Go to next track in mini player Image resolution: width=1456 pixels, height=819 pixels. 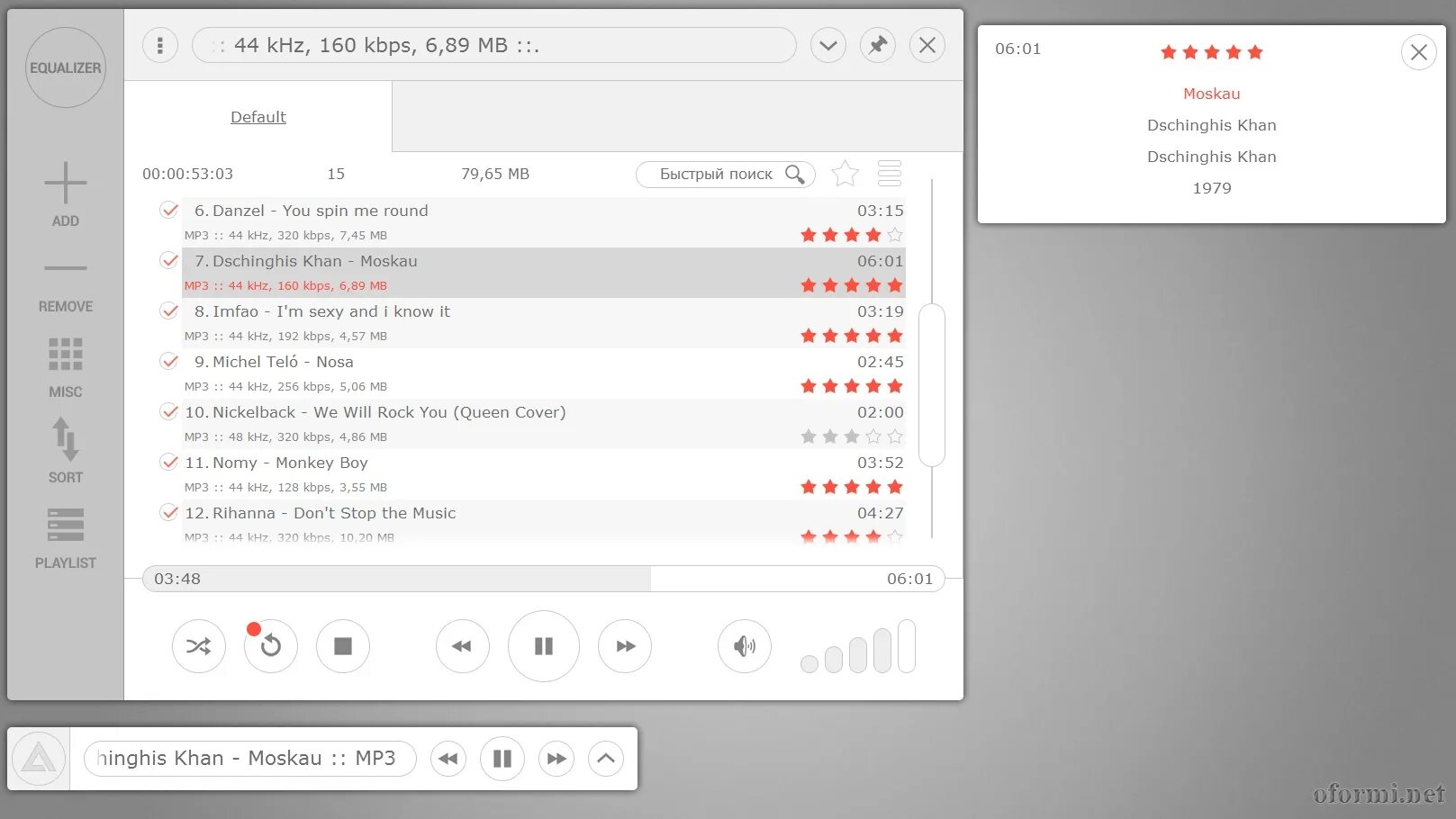point(556,759)
